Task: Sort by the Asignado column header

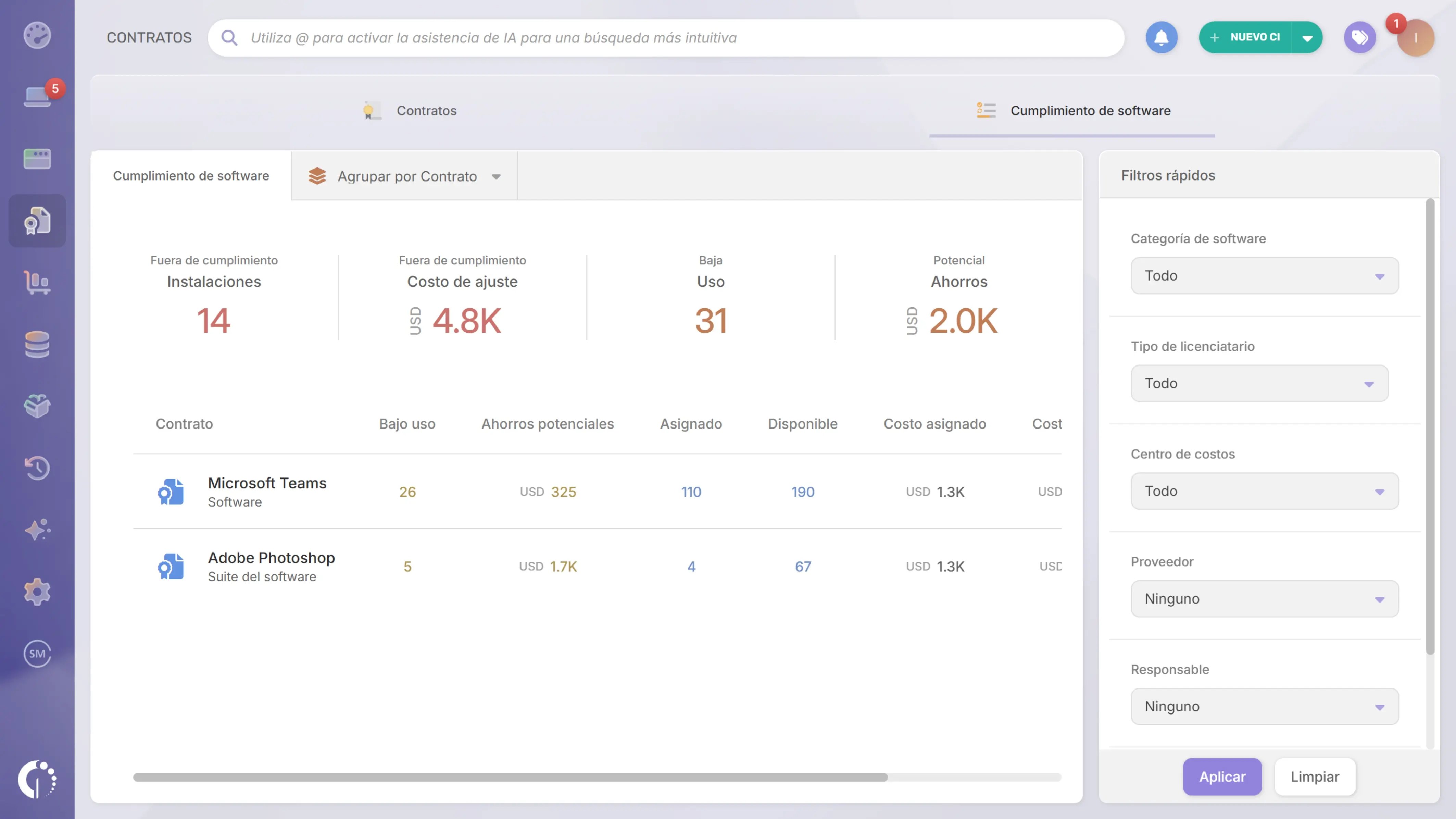Action: click(x=691, y=424)
